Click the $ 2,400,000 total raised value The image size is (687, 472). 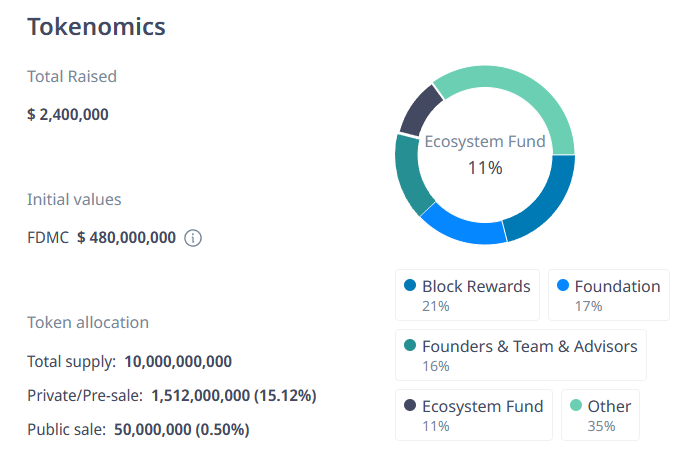tap(68, 114)
